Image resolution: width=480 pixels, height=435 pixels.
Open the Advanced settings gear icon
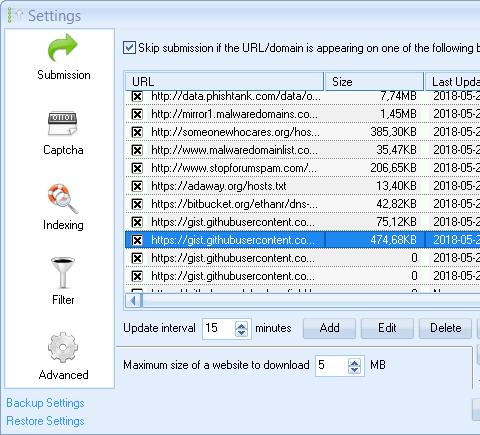(63, 347)
